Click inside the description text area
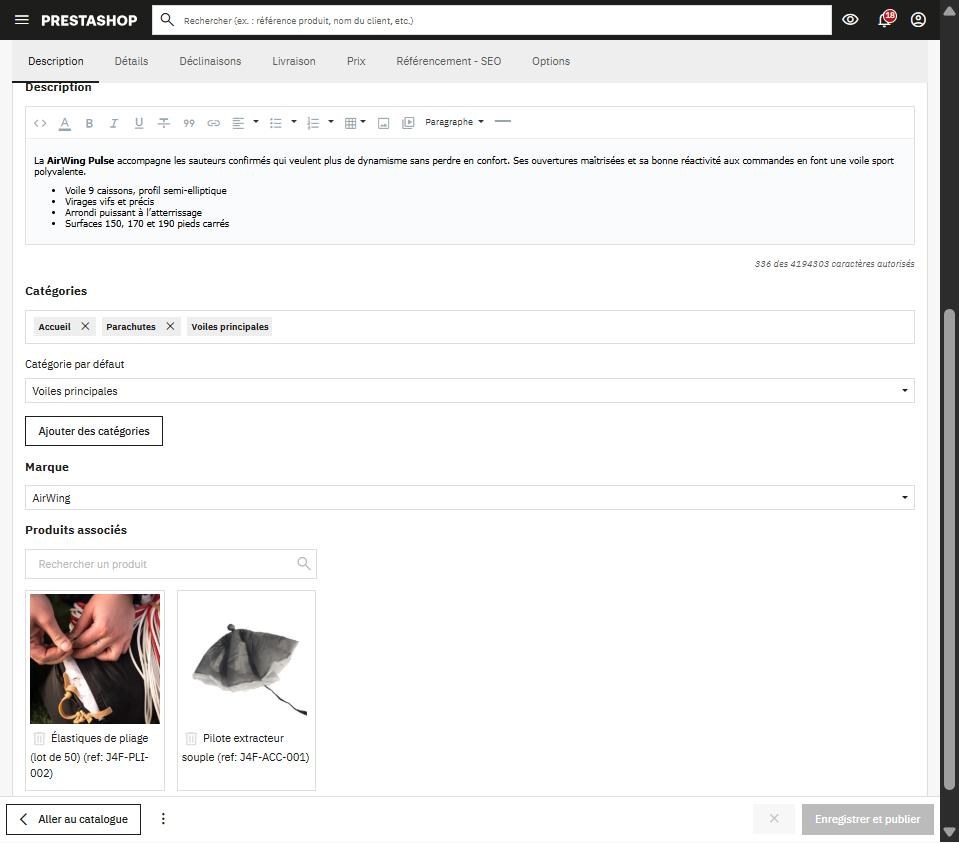The image size is (959, 843). tap(470, 191)
